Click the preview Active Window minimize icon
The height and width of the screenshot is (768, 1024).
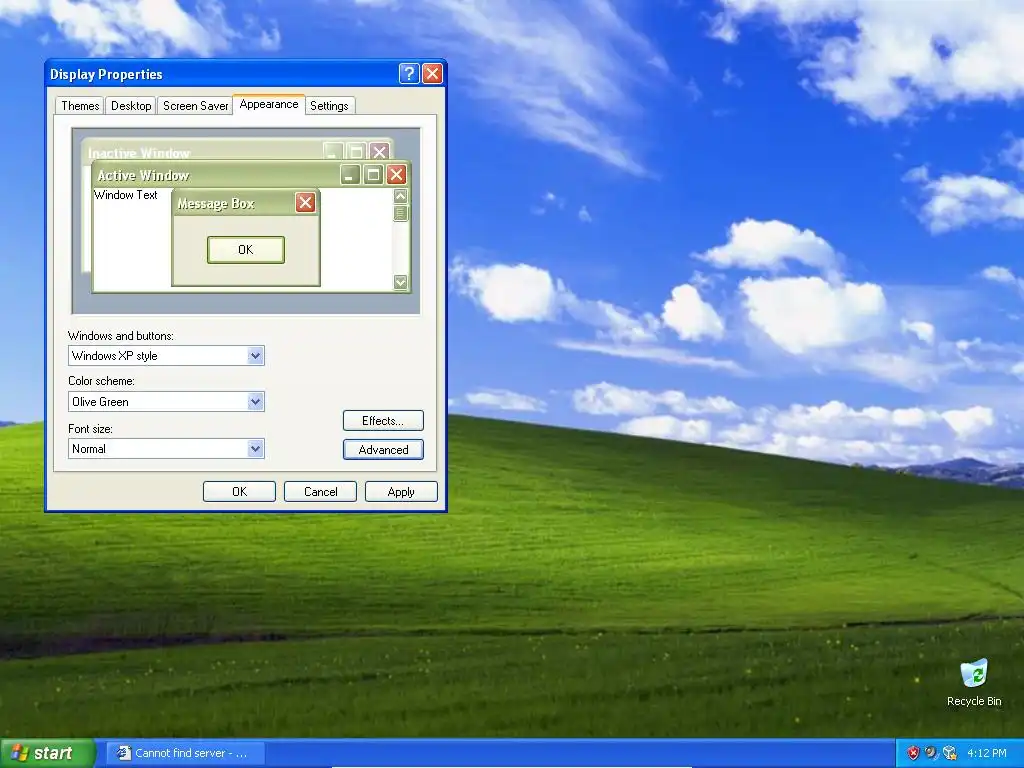[350, 174]
